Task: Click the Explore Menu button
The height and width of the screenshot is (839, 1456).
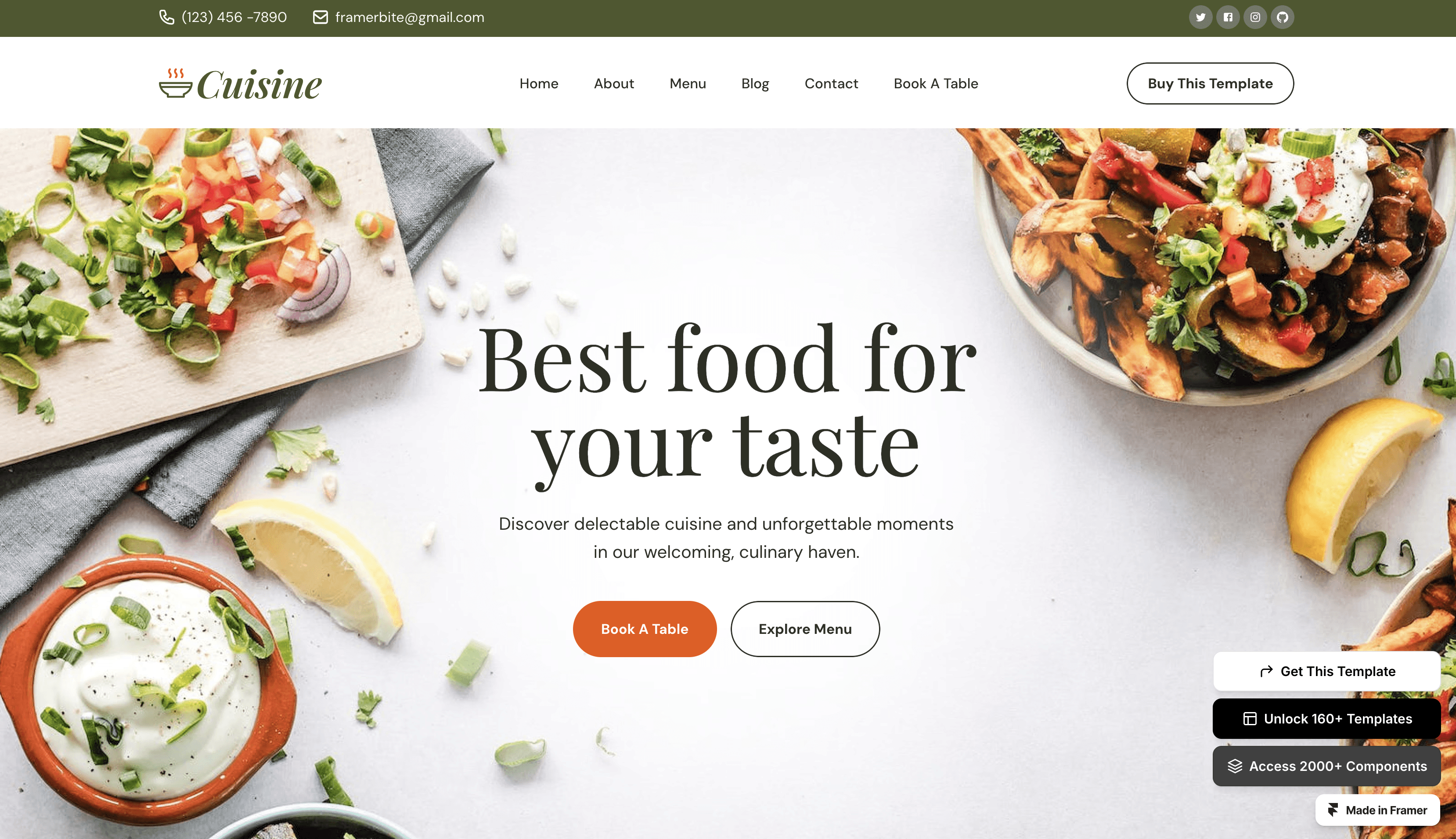Action: tap(804, 629)
